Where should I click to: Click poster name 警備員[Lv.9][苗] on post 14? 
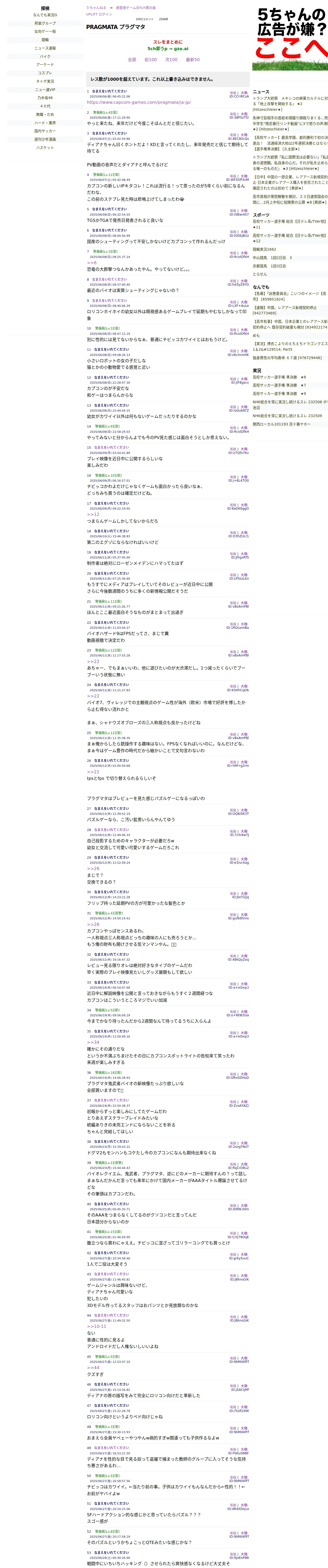coord(108,427)
